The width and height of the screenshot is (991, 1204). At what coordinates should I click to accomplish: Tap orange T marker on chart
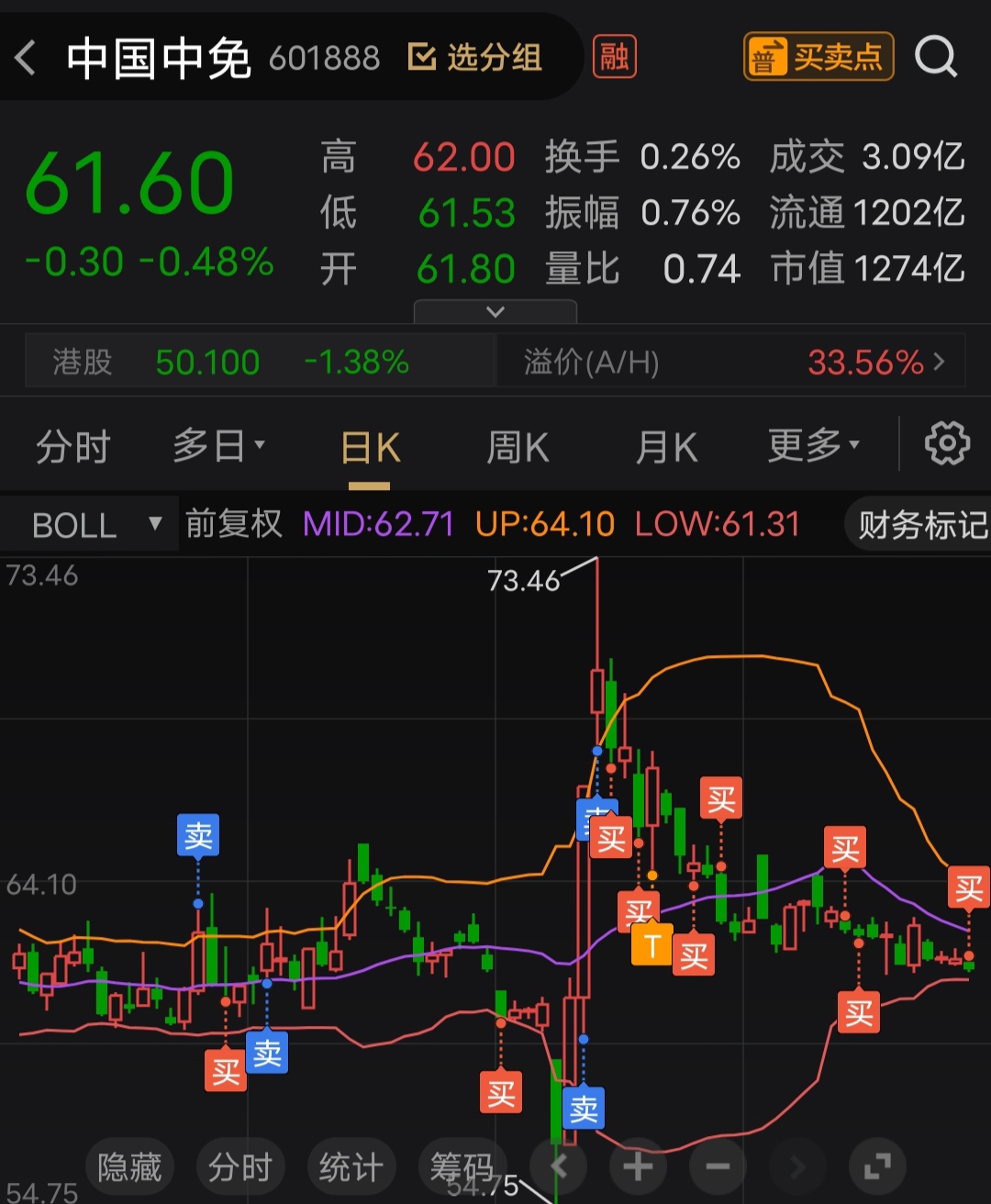652,945
